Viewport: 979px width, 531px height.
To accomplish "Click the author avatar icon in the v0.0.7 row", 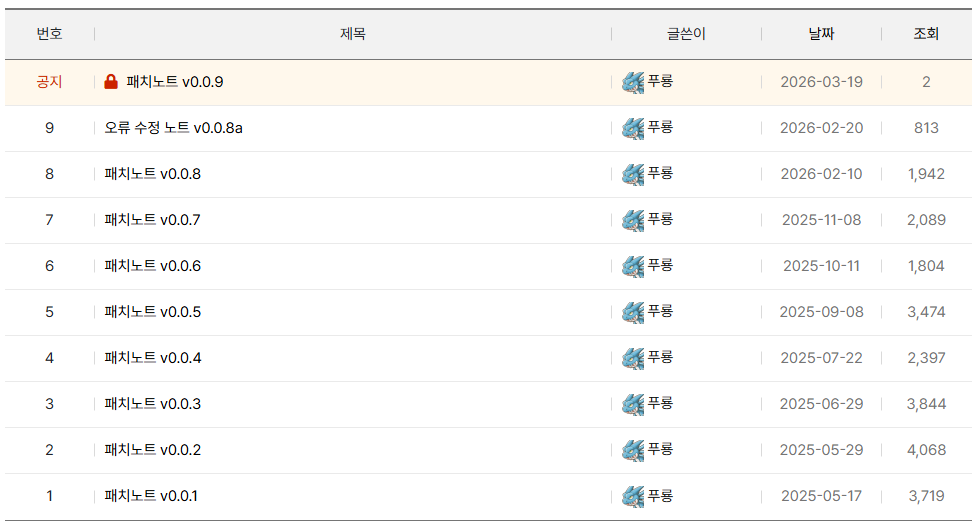I will [632, 220].
